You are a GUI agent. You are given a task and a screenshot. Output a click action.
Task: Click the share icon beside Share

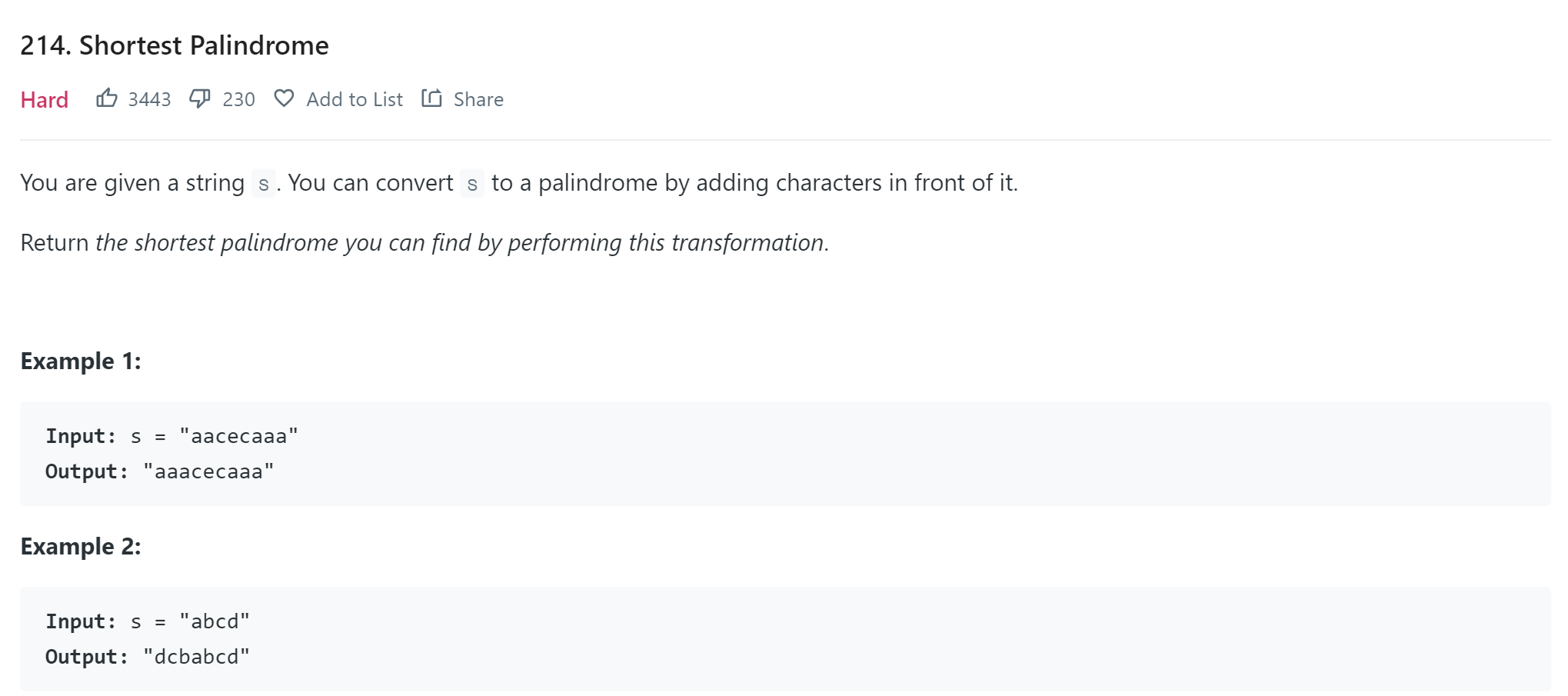tap(431, 98)
